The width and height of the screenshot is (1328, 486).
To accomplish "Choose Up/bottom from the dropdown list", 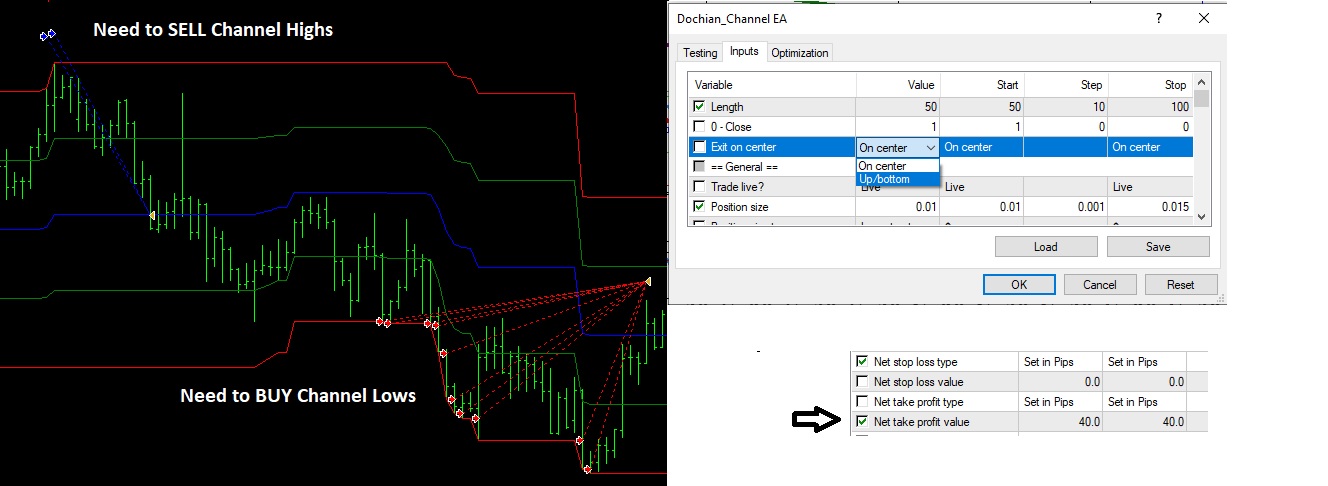I will tap(898, 179).
